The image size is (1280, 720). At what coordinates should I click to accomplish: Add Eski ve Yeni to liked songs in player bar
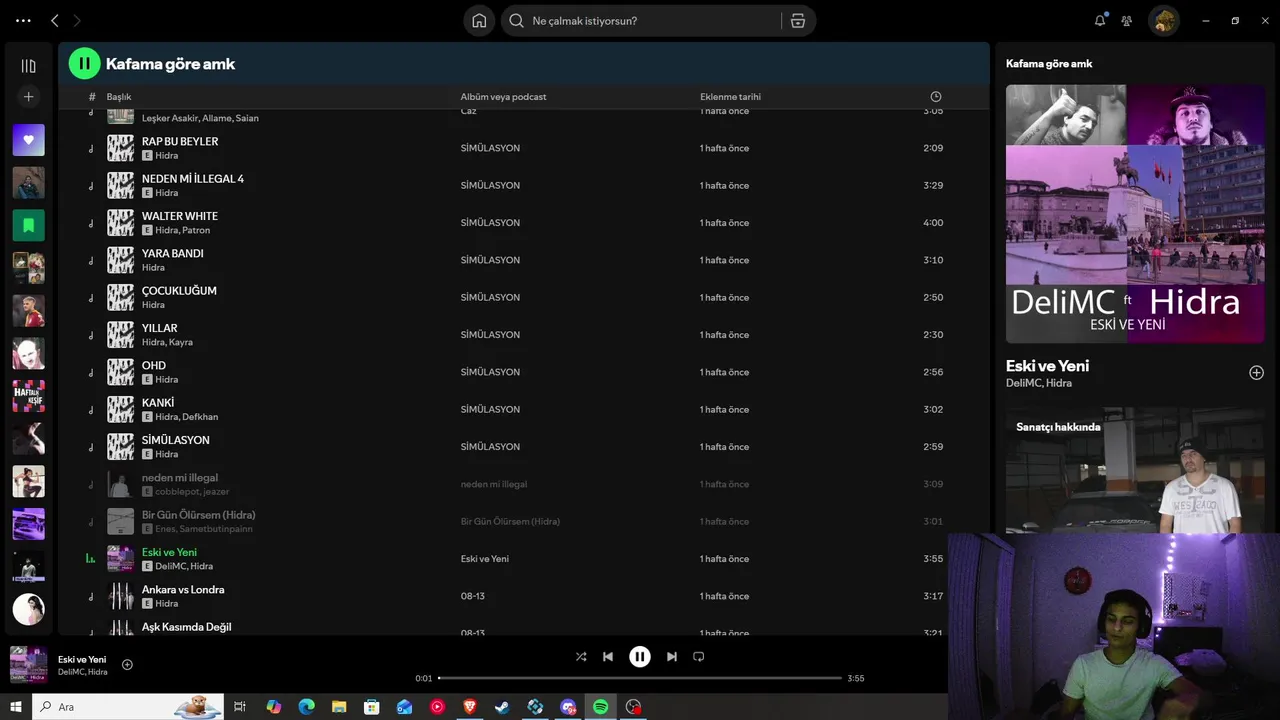[x=127, y=665]
